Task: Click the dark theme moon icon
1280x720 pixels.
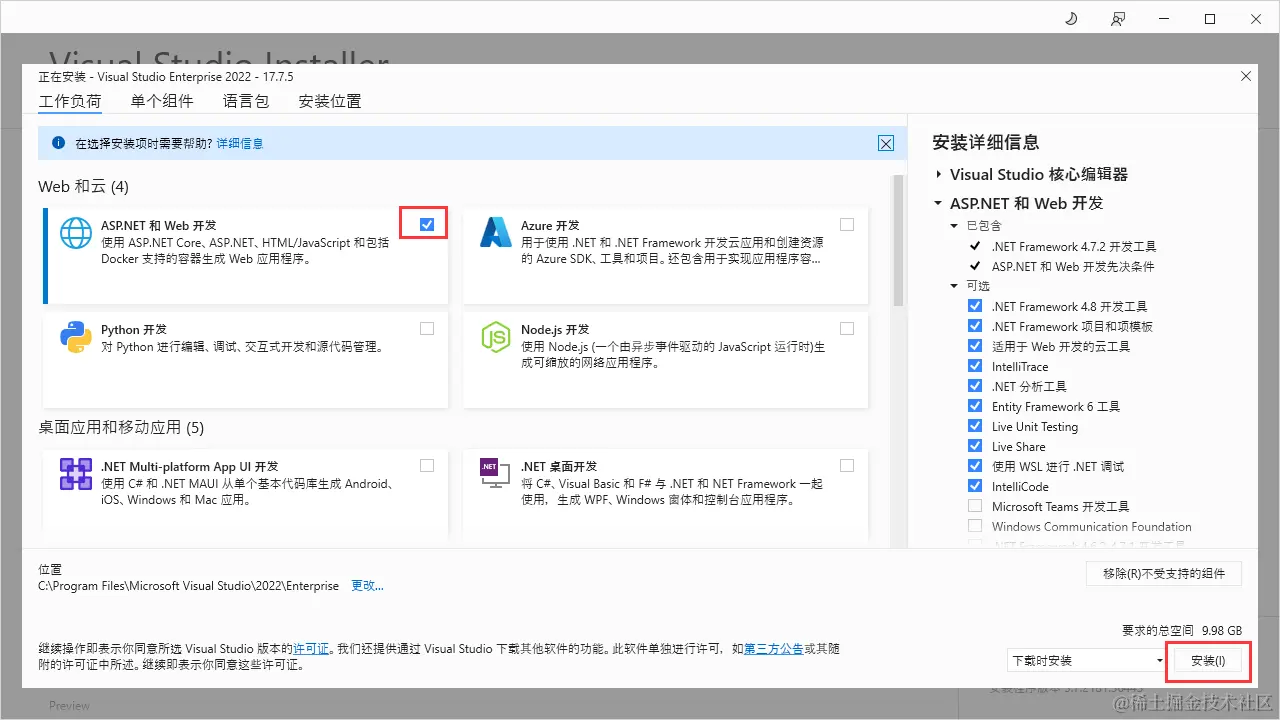Action: 1071,19
